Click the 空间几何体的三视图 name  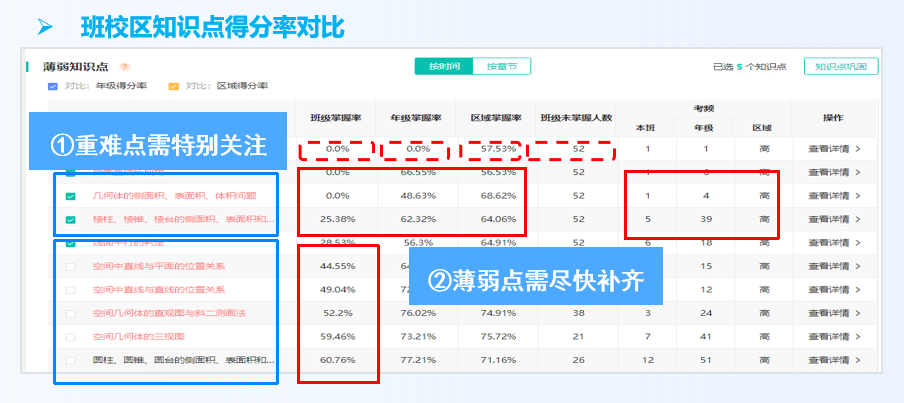click(x=138, y=337)
